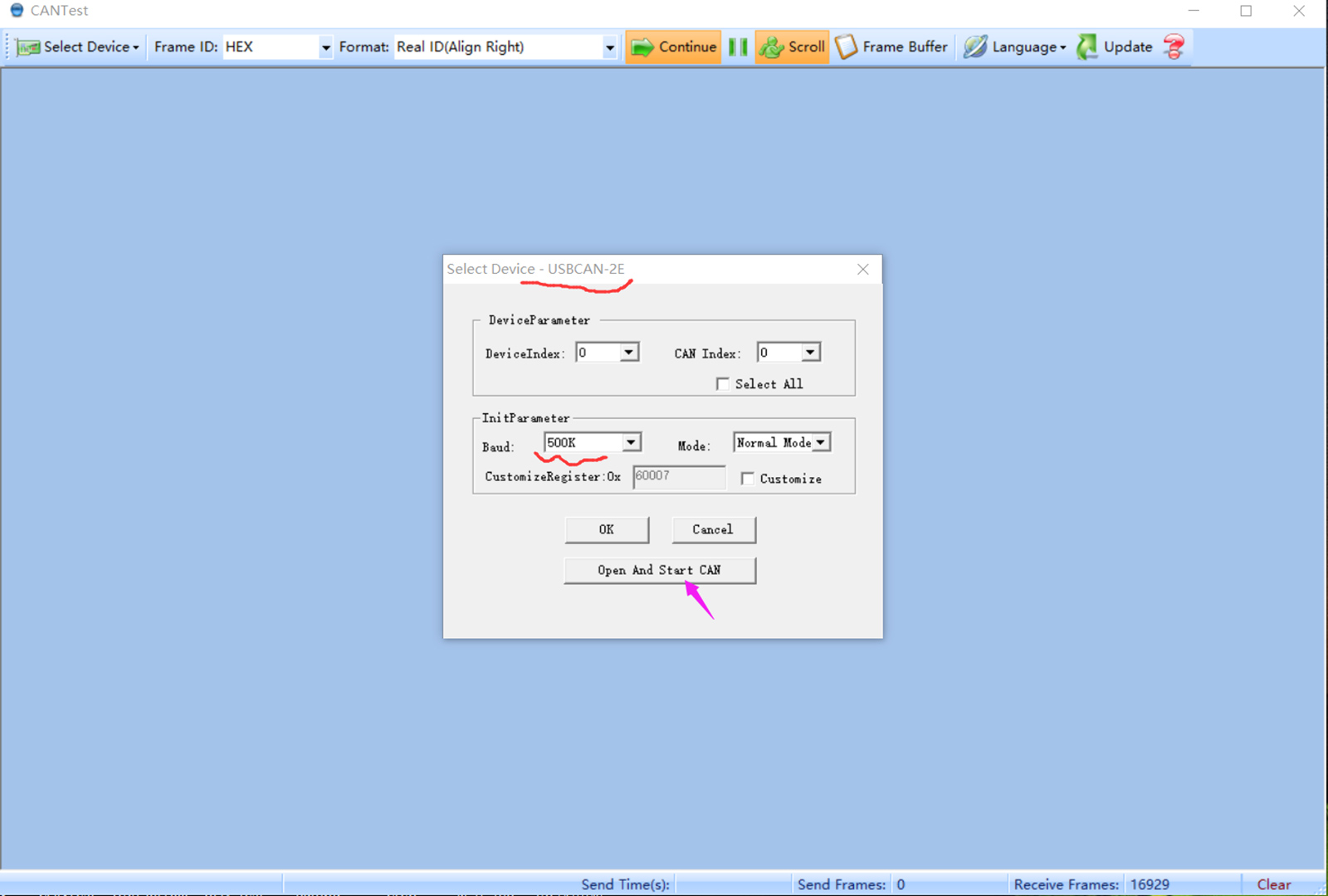1328x896 pixels.
Task: Click the Update toolbar icon
Action: 1086,47
